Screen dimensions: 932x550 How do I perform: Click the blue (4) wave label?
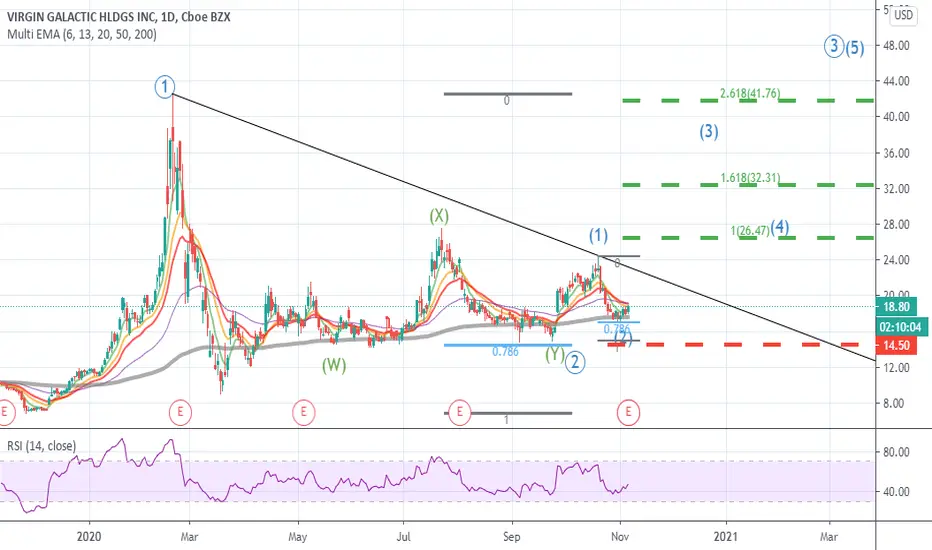(x=780, y=227)
